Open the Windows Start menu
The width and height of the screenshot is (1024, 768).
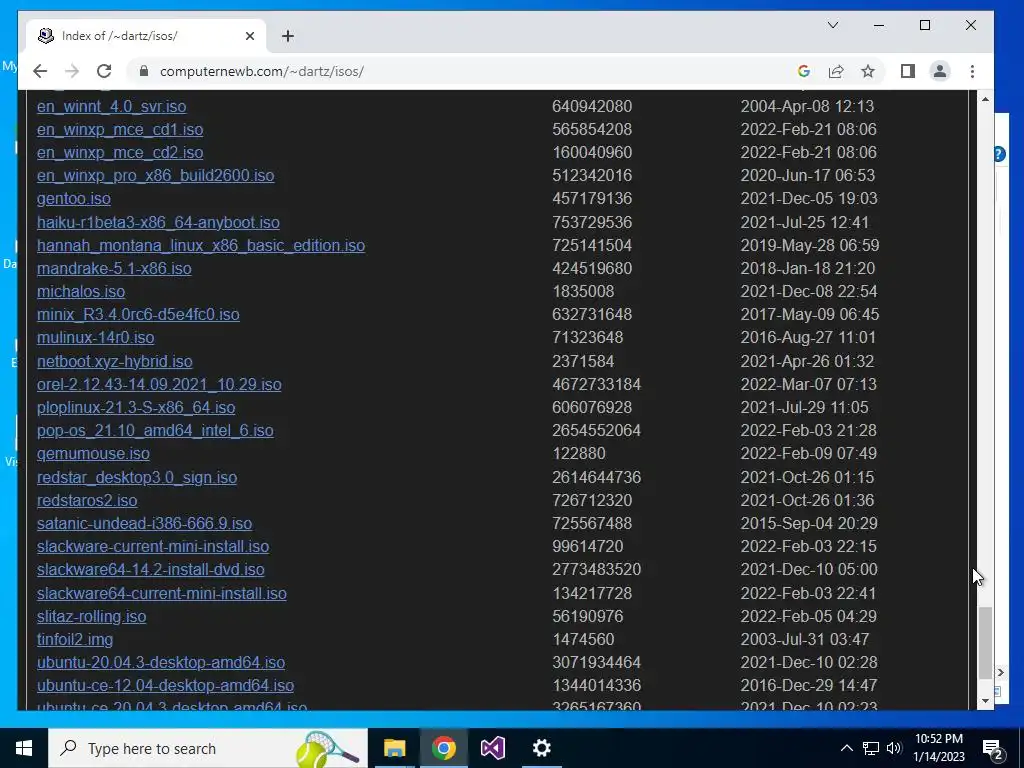pyautogui.click(x=24, y=748)
